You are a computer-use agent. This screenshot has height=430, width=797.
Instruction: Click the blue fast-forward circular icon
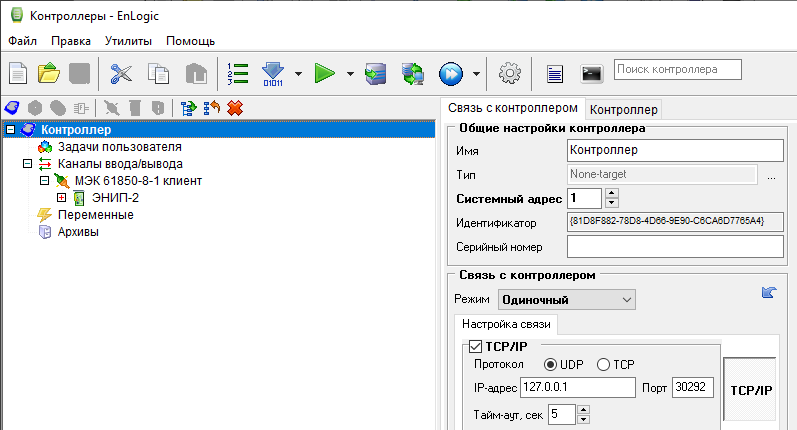(451, 73)
